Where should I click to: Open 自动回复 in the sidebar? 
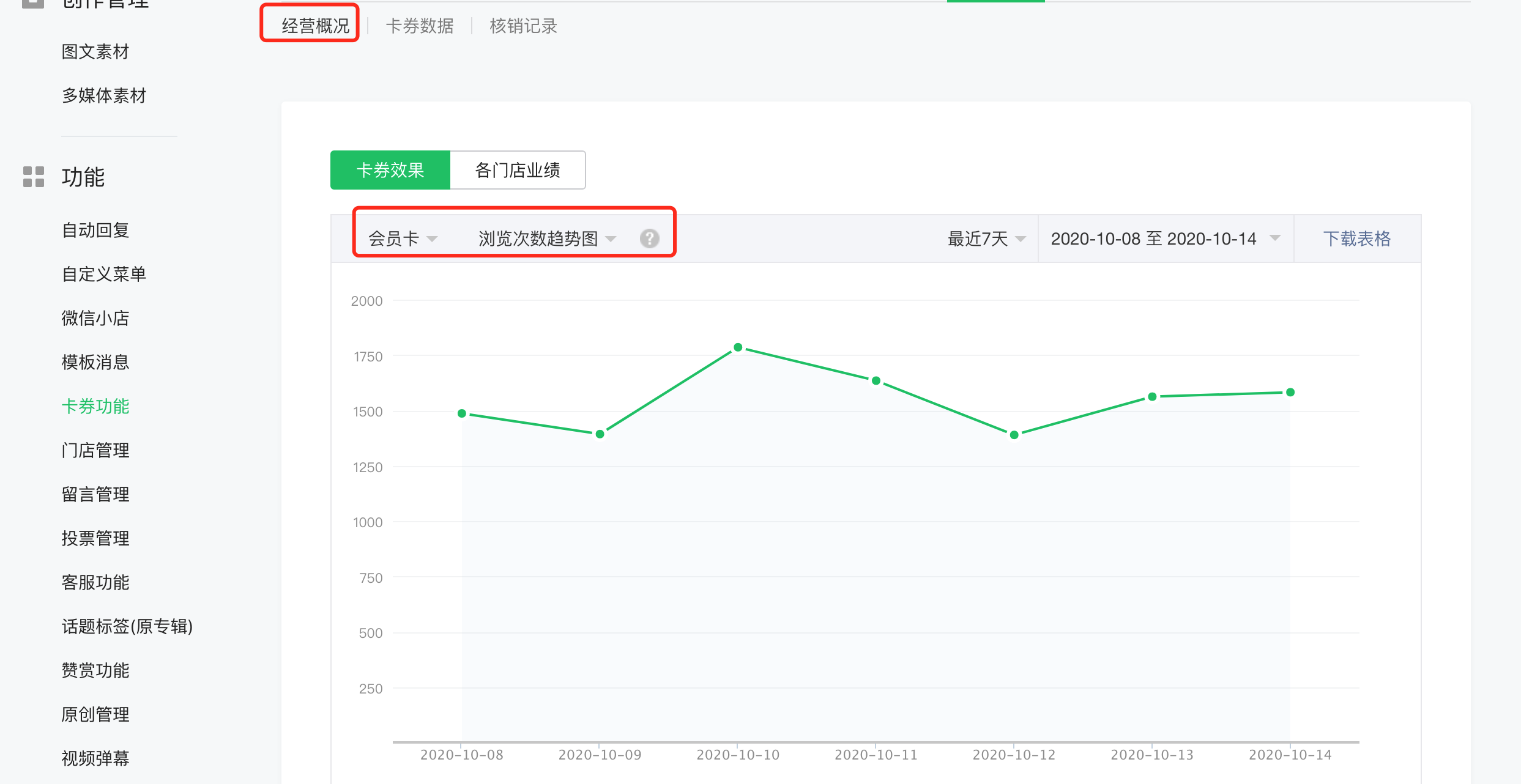pyautogui.click(x=95, y=230)
